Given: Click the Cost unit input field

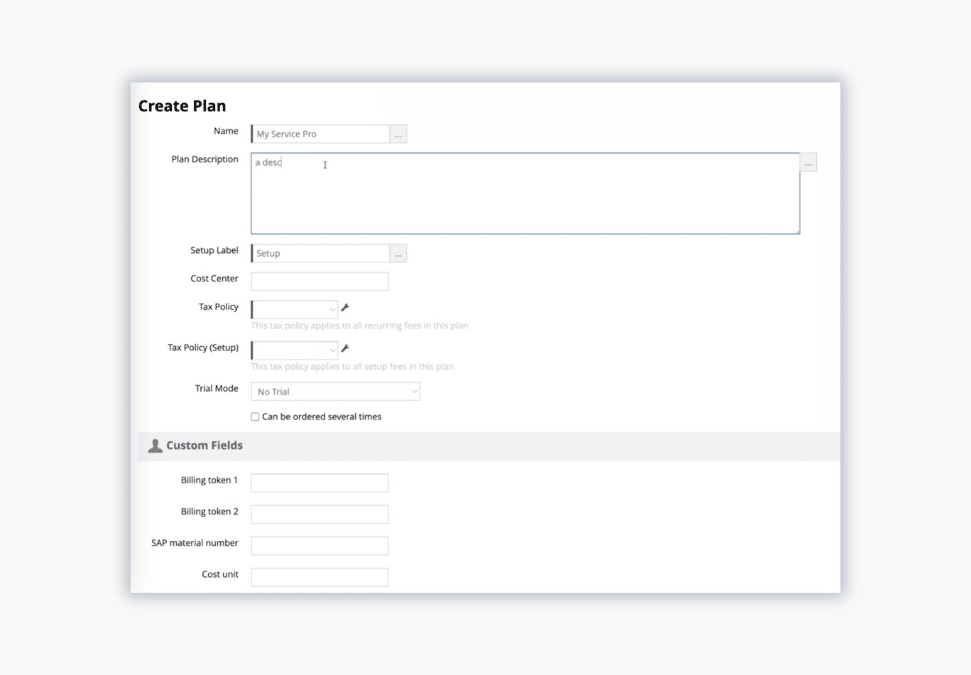Looking at the screenshot, I should (320, 577).
